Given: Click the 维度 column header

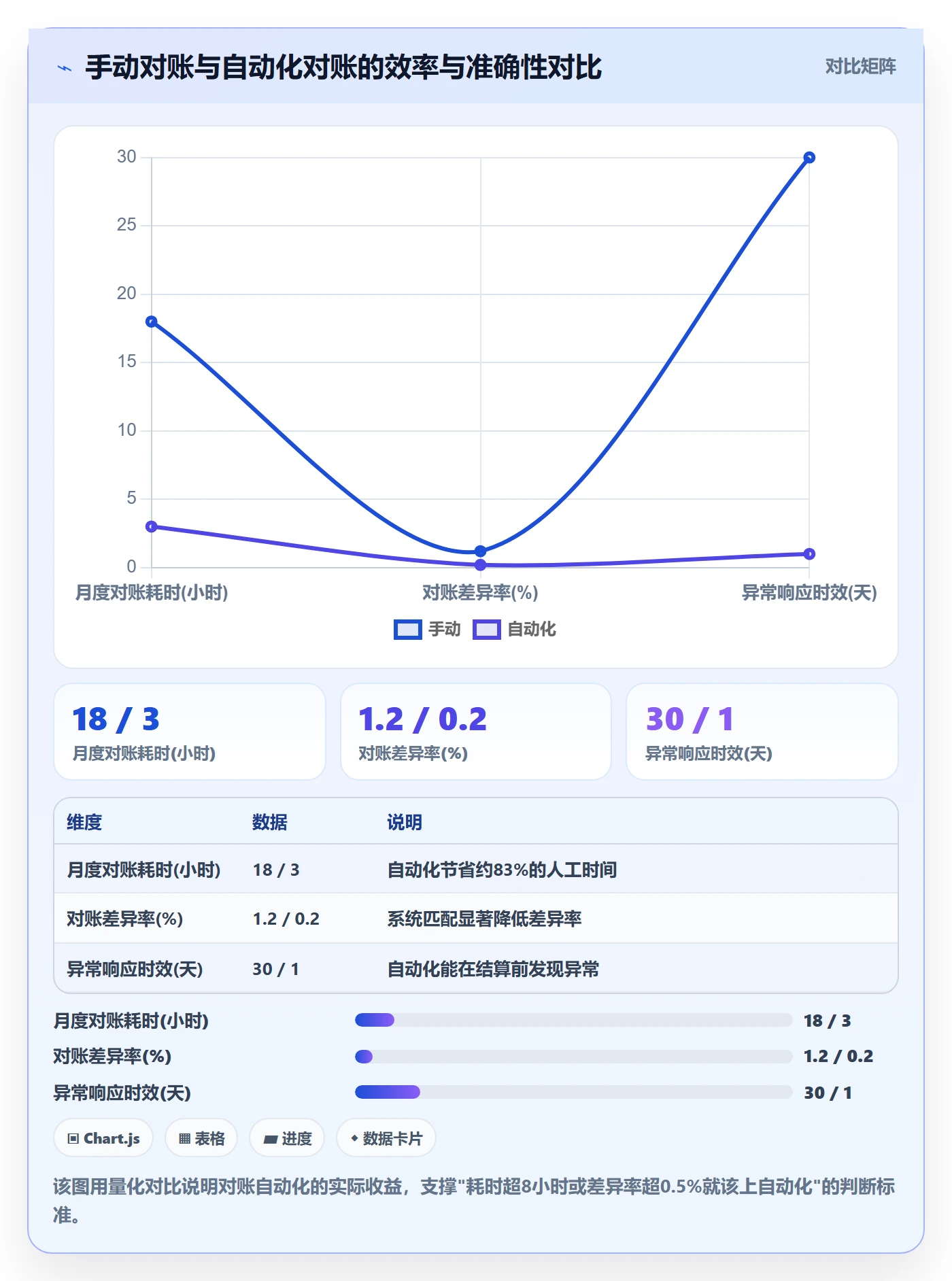Looking at the screenshot, I should click(x=84, y=822).
